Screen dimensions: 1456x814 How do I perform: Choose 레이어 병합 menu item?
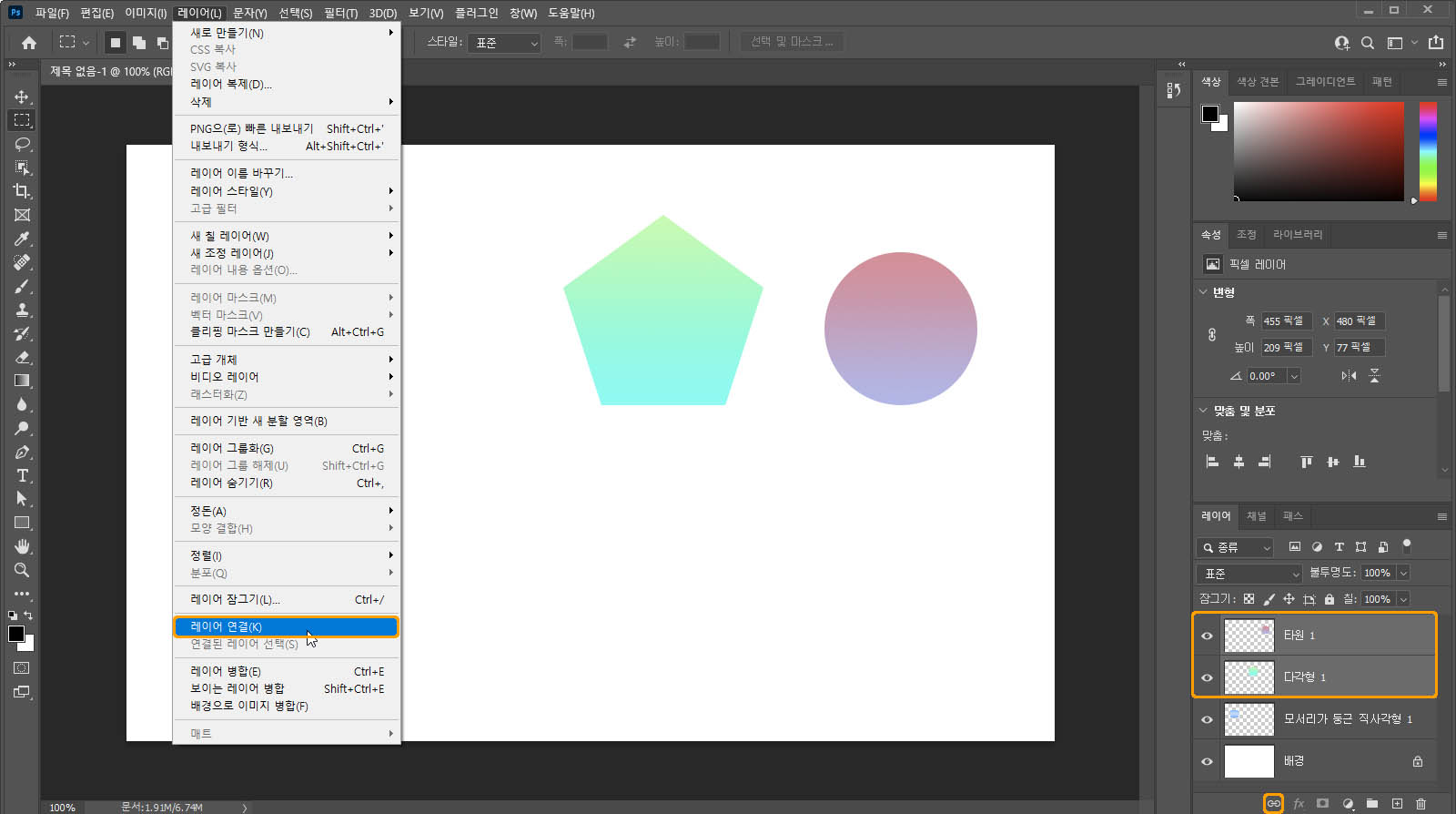pyautogui.click(x=287, y=671)
